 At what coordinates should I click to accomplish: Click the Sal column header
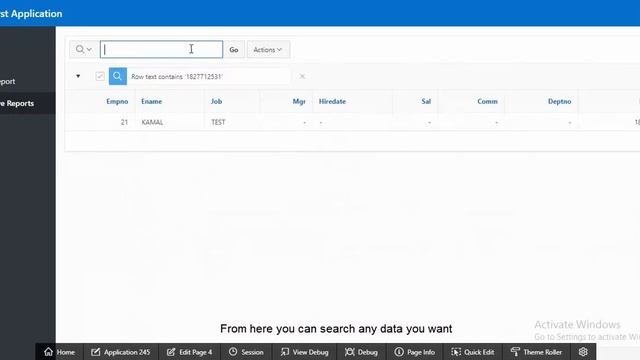[x=426, y=101]
